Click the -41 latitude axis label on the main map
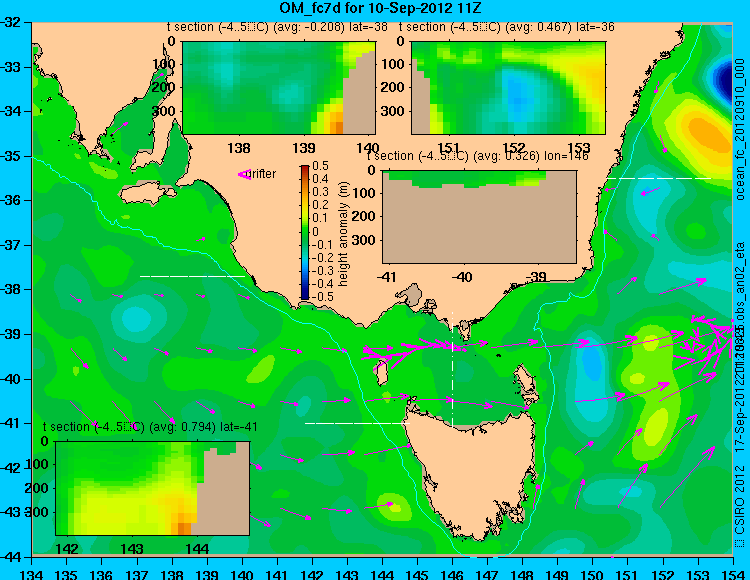 pyautogui.click(x=11, y=423)
